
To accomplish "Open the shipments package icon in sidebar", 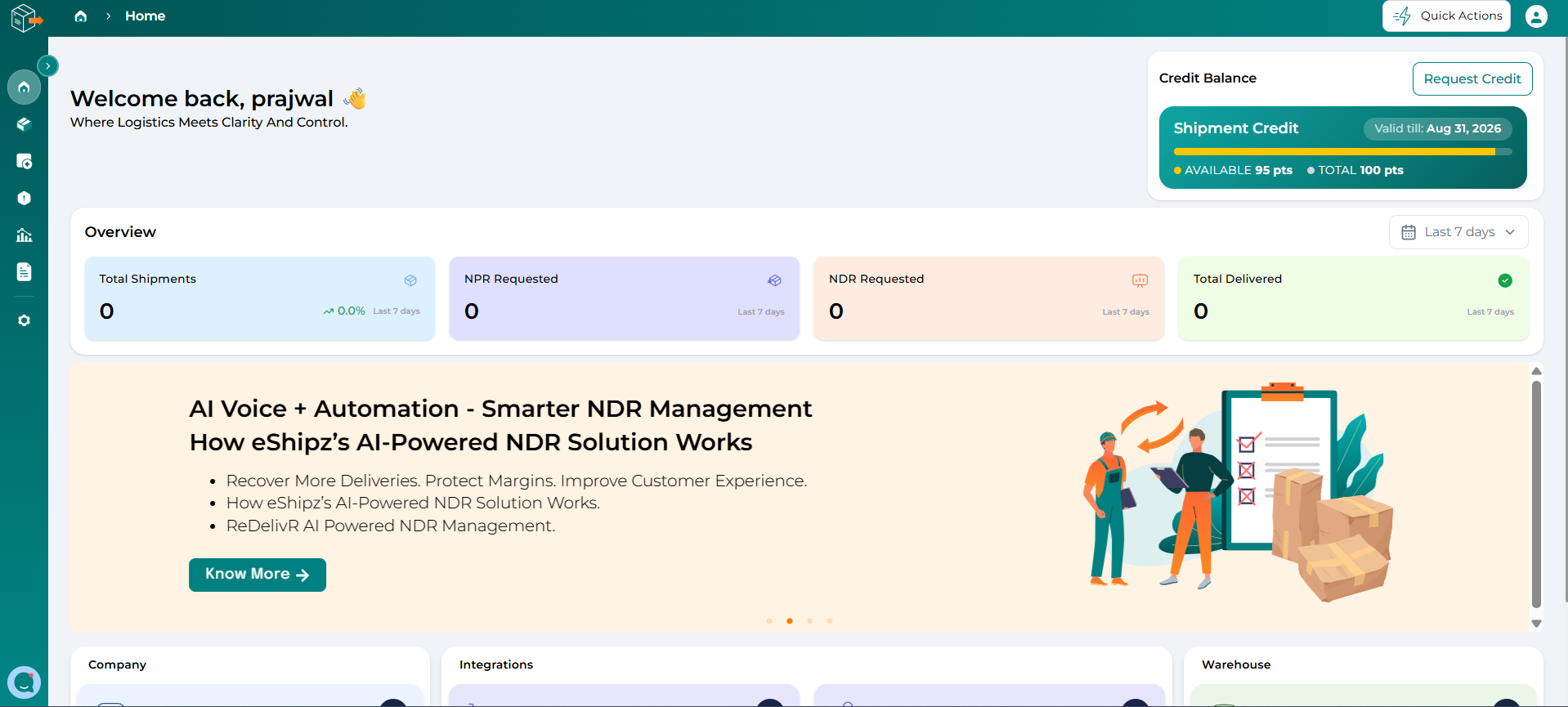I will coord(24,124).
